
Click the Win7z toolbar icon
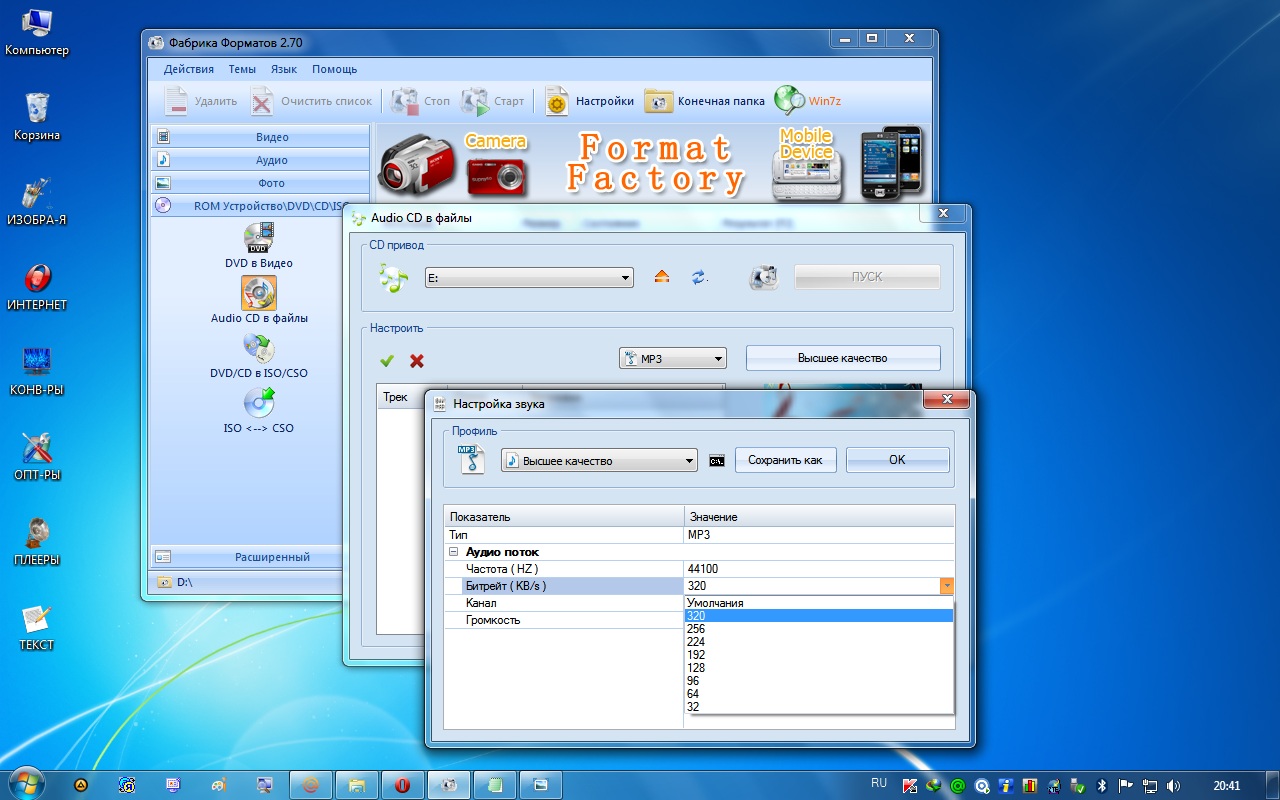[x=789, y=101]
